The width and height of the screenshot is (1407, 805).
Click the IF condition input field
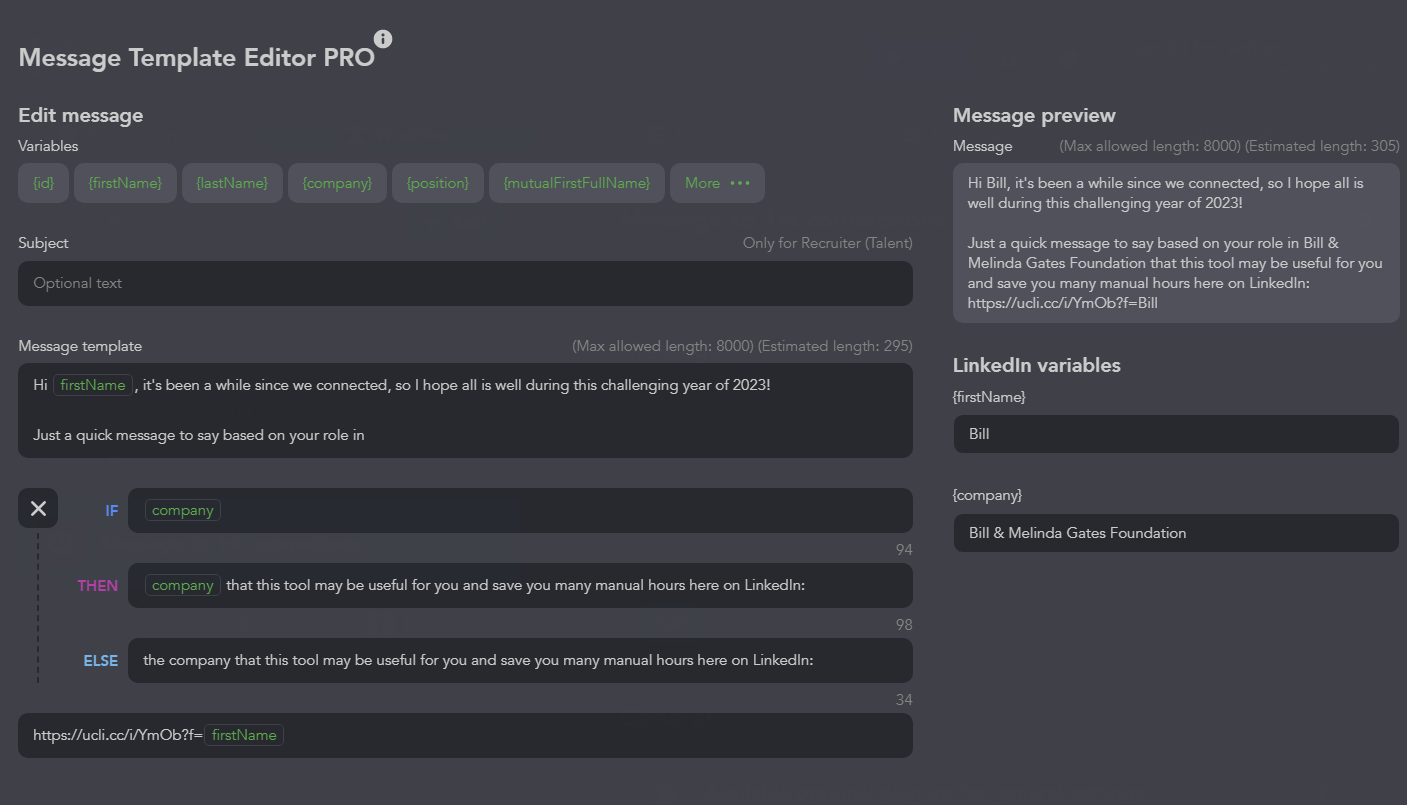tap(560, 510)
